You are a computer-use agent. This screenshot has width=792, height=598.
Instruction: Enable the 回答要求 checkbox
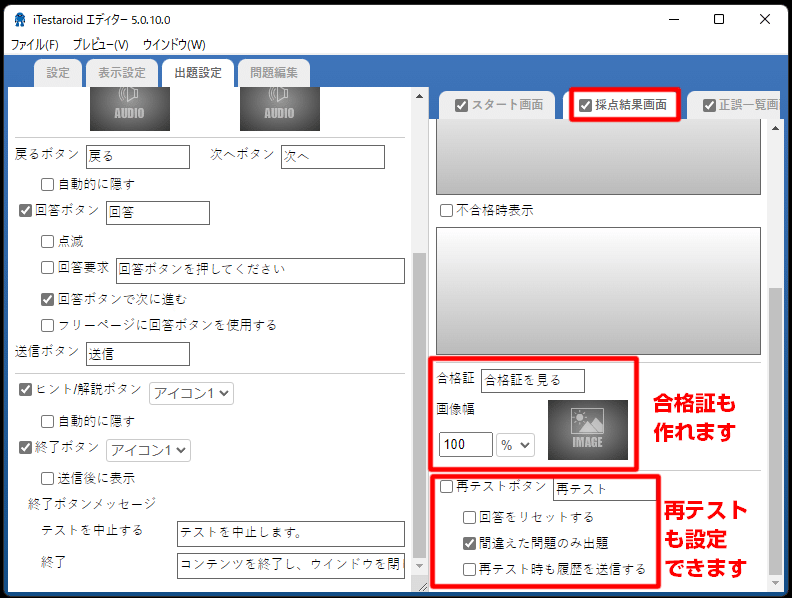47,267
